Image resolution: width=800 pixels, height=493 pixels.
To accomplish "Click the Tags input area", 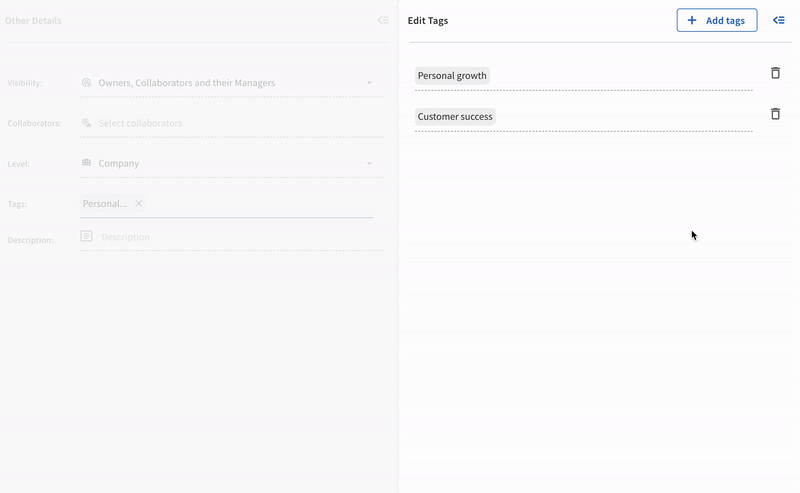I will click(260, 203).
